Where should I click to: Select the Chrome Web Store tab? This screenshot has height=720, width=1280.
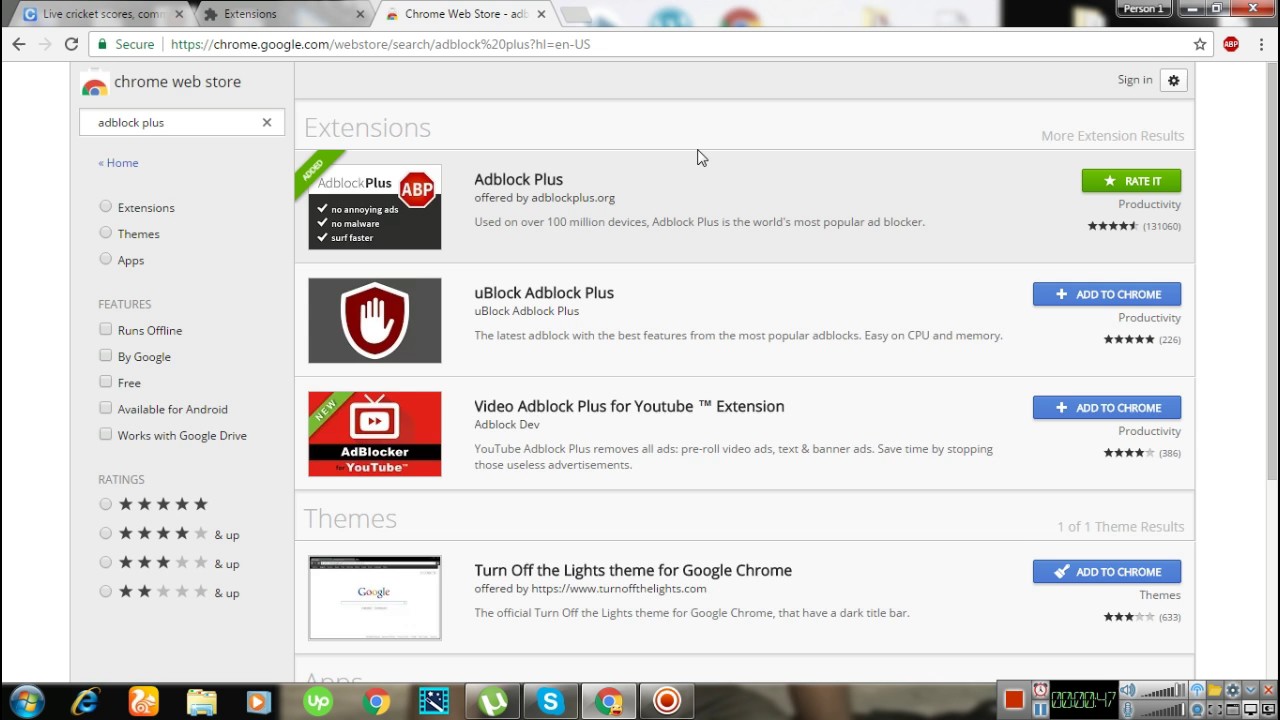[x=465, y=14]
